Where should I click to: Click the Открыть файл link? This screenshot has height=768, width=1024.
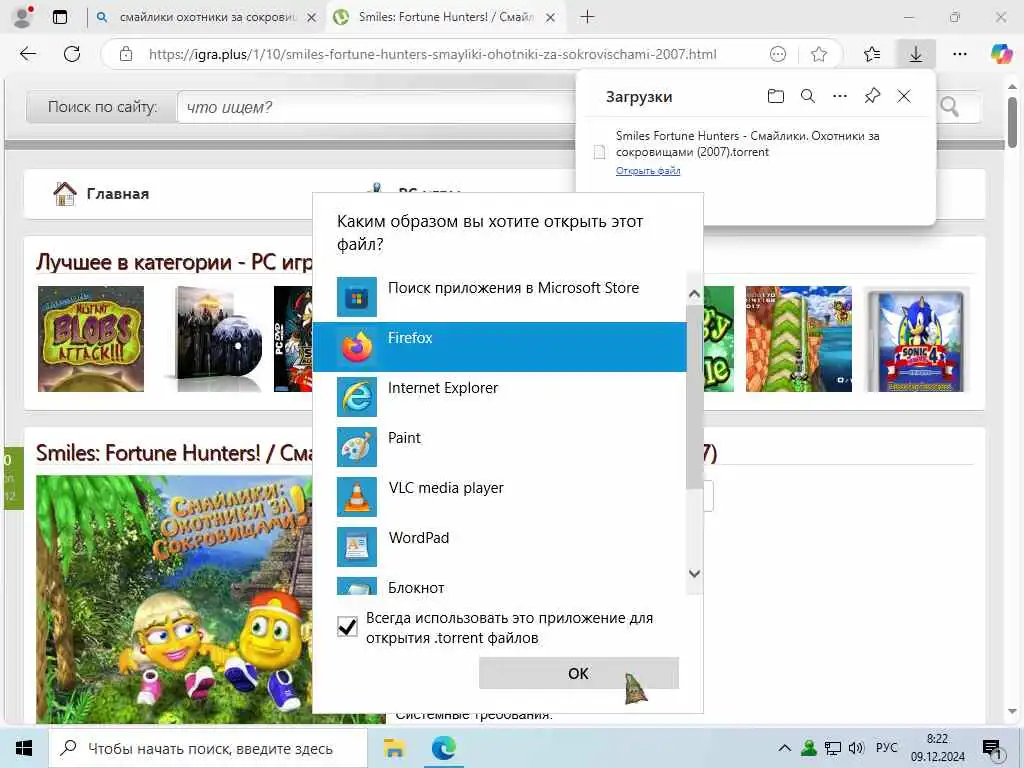tap(648, 171)
